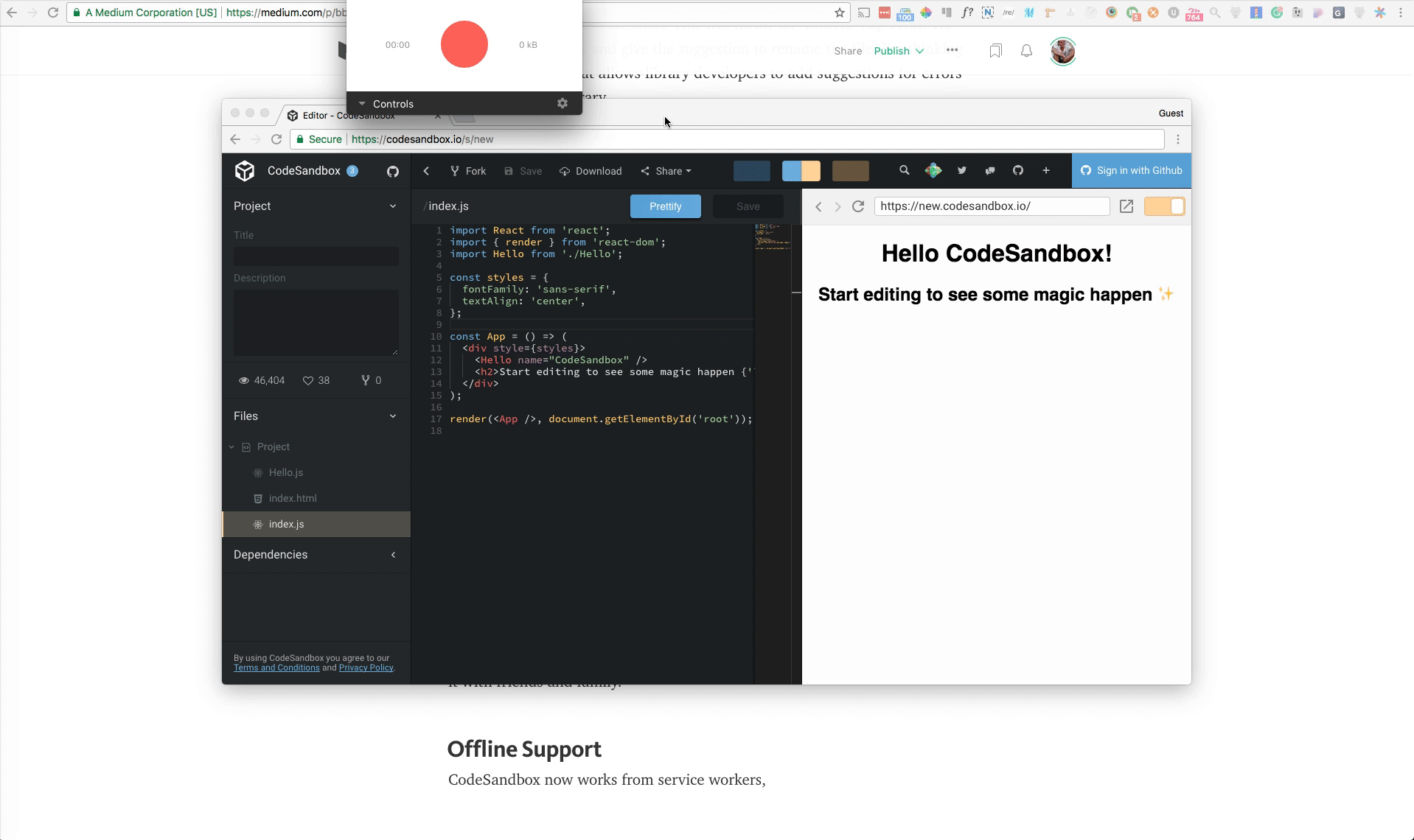The width and height of the screenshot is (1414, 840).
Task: Toggle the orange switch next to preview URL
Action: (x=1164, y=206)
